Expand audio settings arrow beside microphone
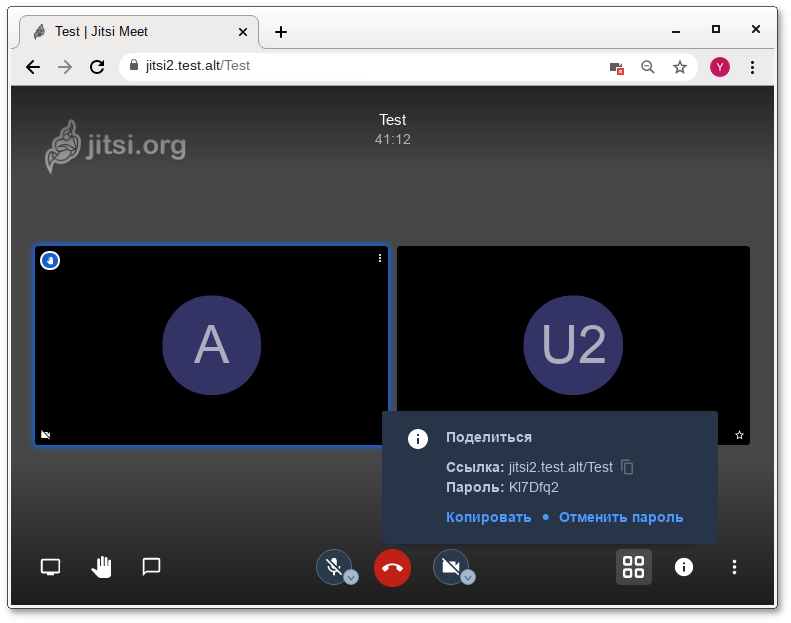This screenshot has height=623, width=791. (351, 577)
